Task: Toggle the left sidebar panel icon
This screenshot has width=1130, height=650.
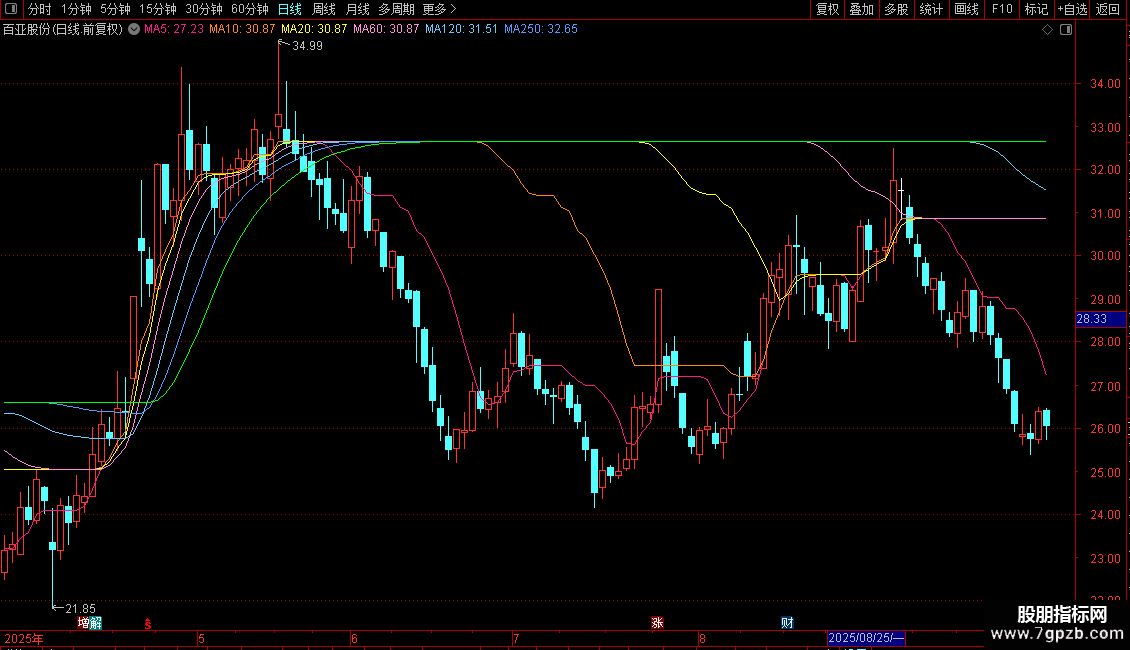Action: coord(11,9)
